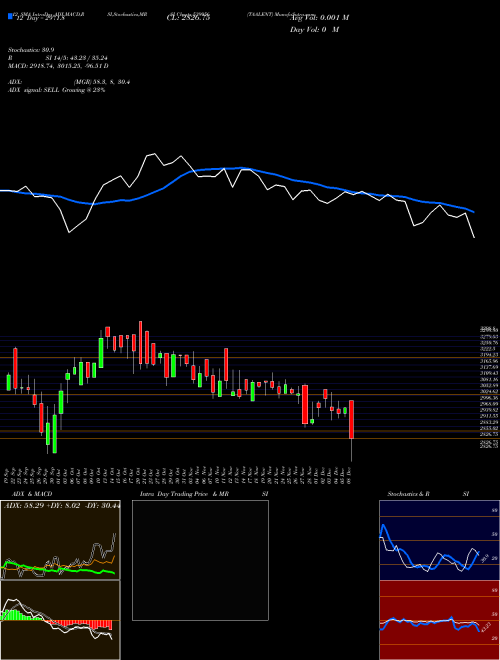Open the MACD histogram chart panel
This screenshot has height=660, width=500.
point(60,620)
